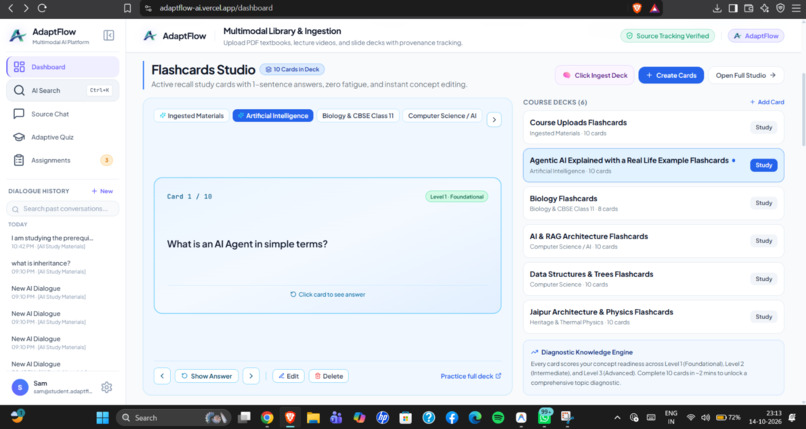Click the 10 Cards in Deck badge
806x429 pixels.
click(292, 69)
